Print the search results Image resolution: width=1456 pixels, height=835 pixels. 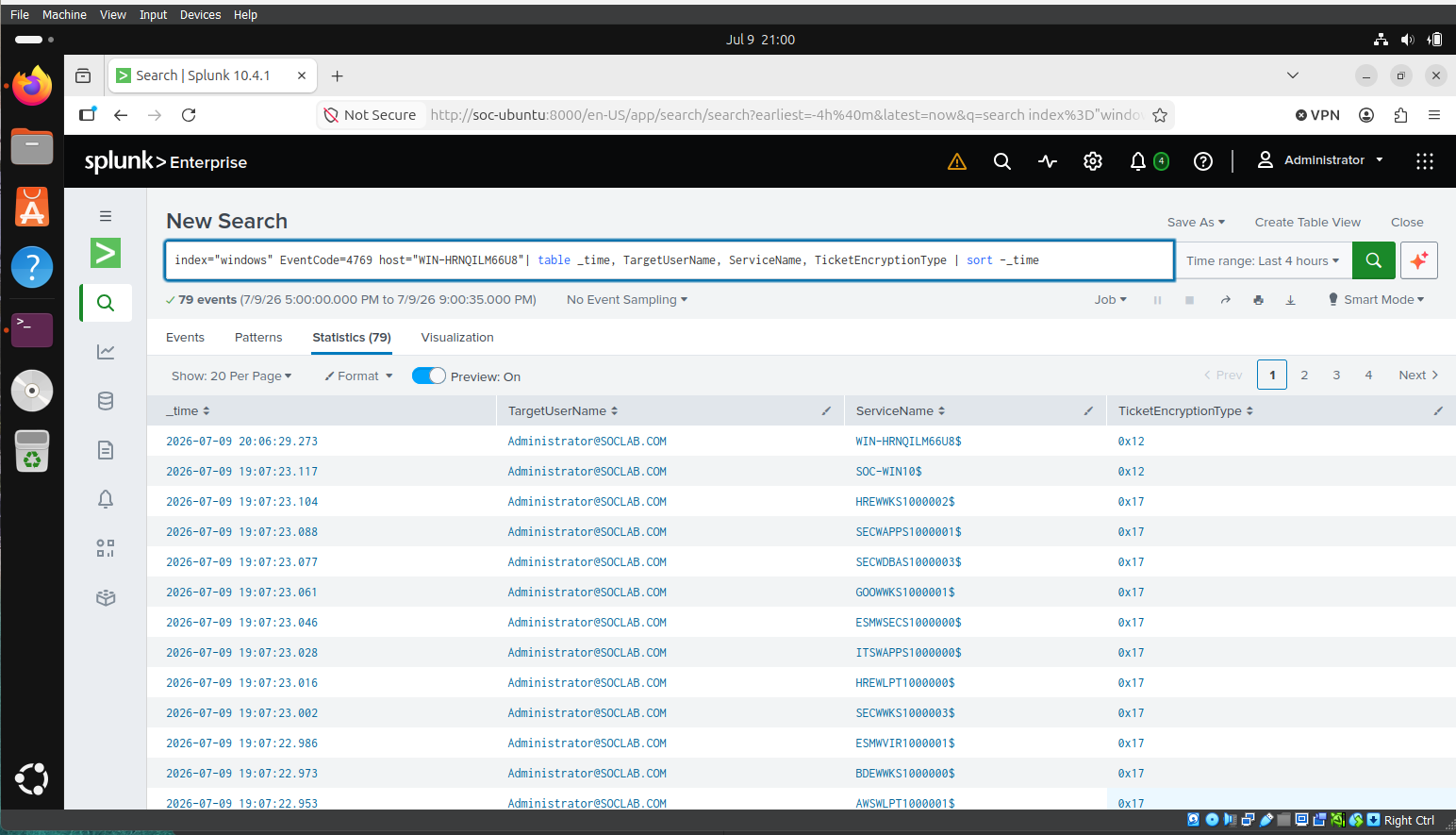1258,300
